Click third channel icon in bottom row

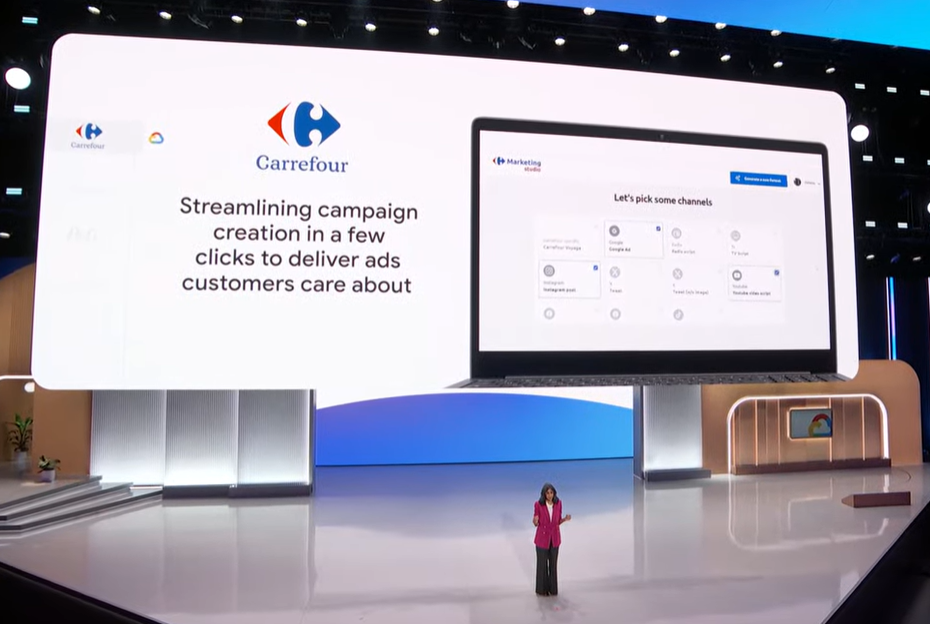point(677,315)
